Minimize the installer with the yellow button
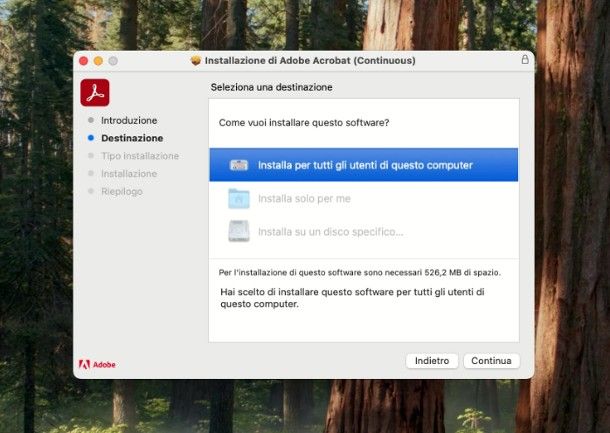The height and width of the screenshot is (433, 610). [x=99, y=61]
